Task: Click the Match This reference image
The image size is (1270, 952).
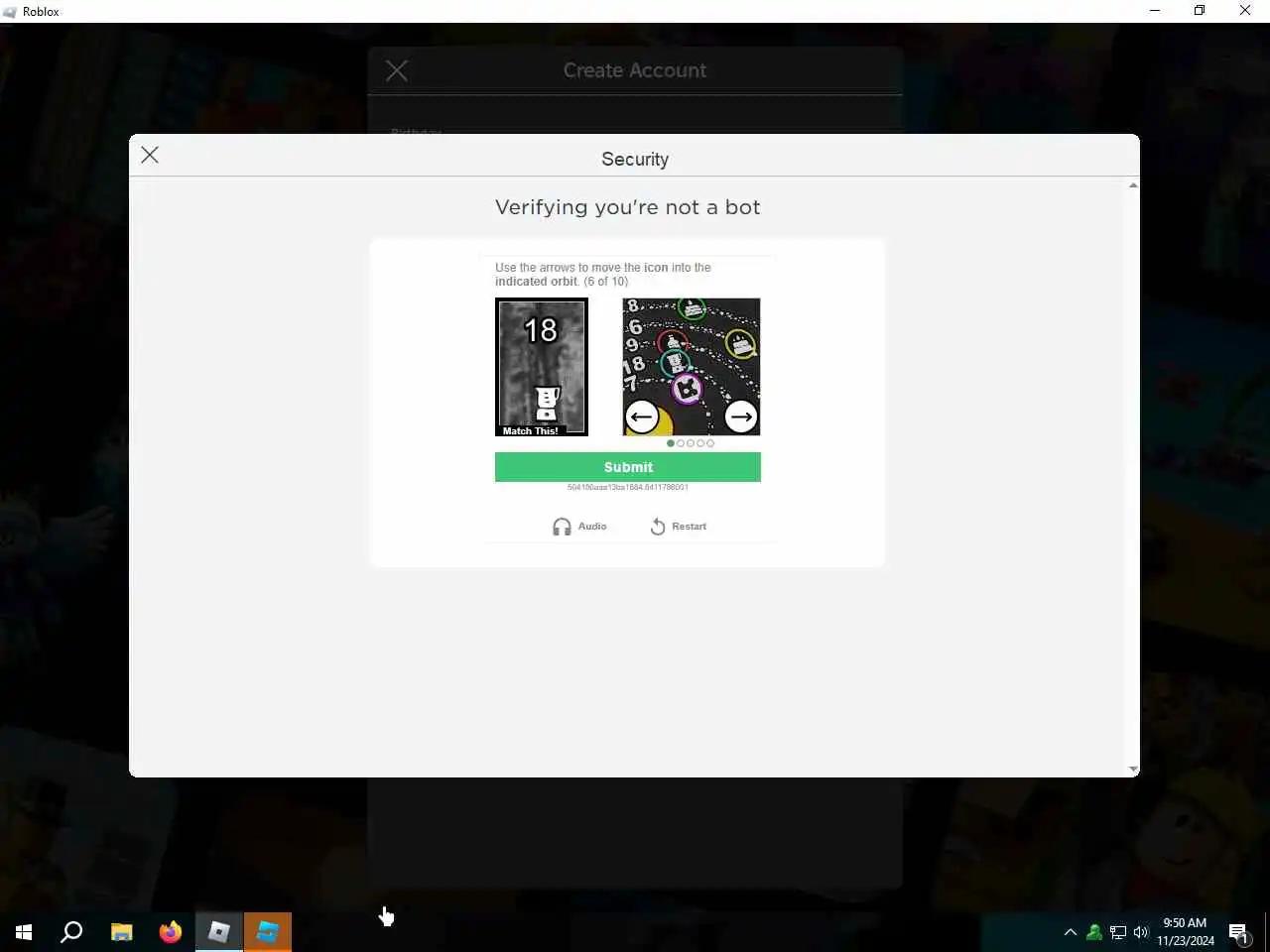Action: point(542,367)
